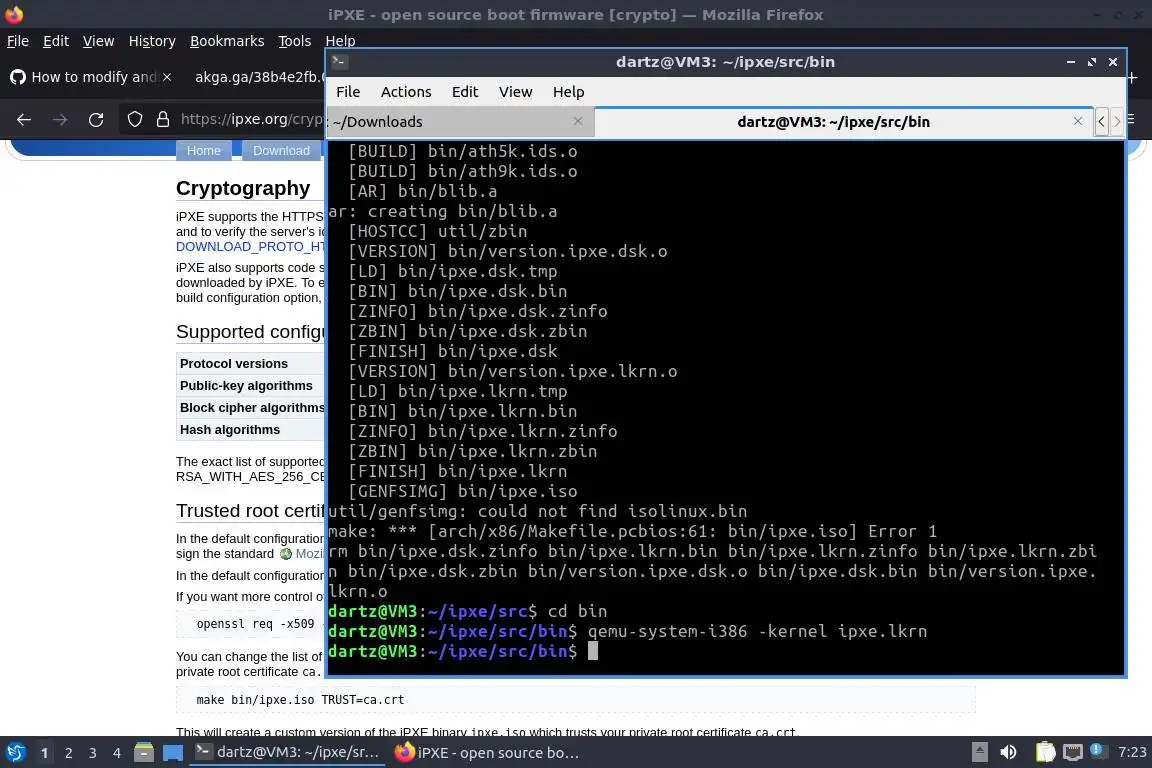This screenshot has height=768, width=1152.
Task: Open the Firefox Tools menu
Action: click(x=295, y=41)
